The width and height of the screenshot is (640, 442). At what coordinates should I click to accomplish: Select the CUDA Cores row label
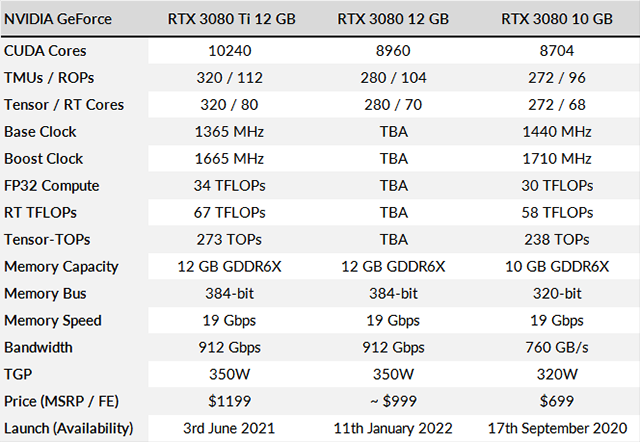pyautogui.click(x=44, y=50)
